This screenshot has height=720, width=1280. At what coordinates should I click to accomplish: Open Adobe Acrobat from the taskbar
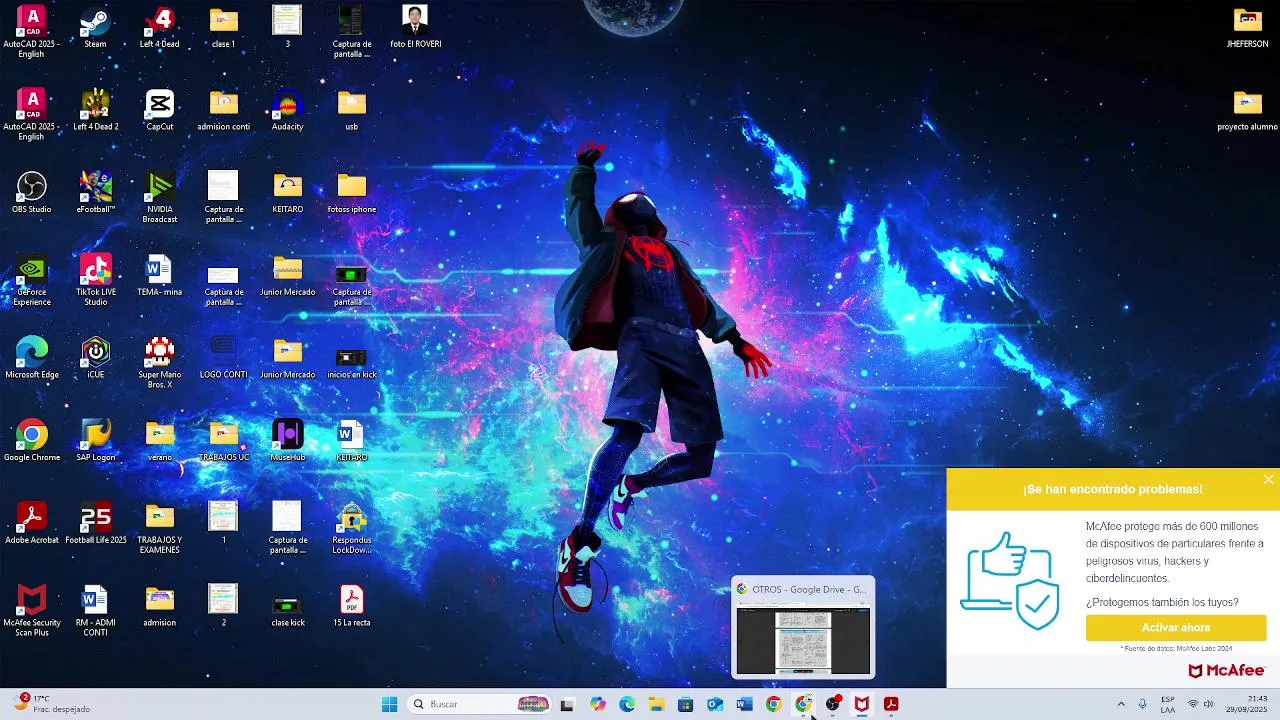point(890,704)
